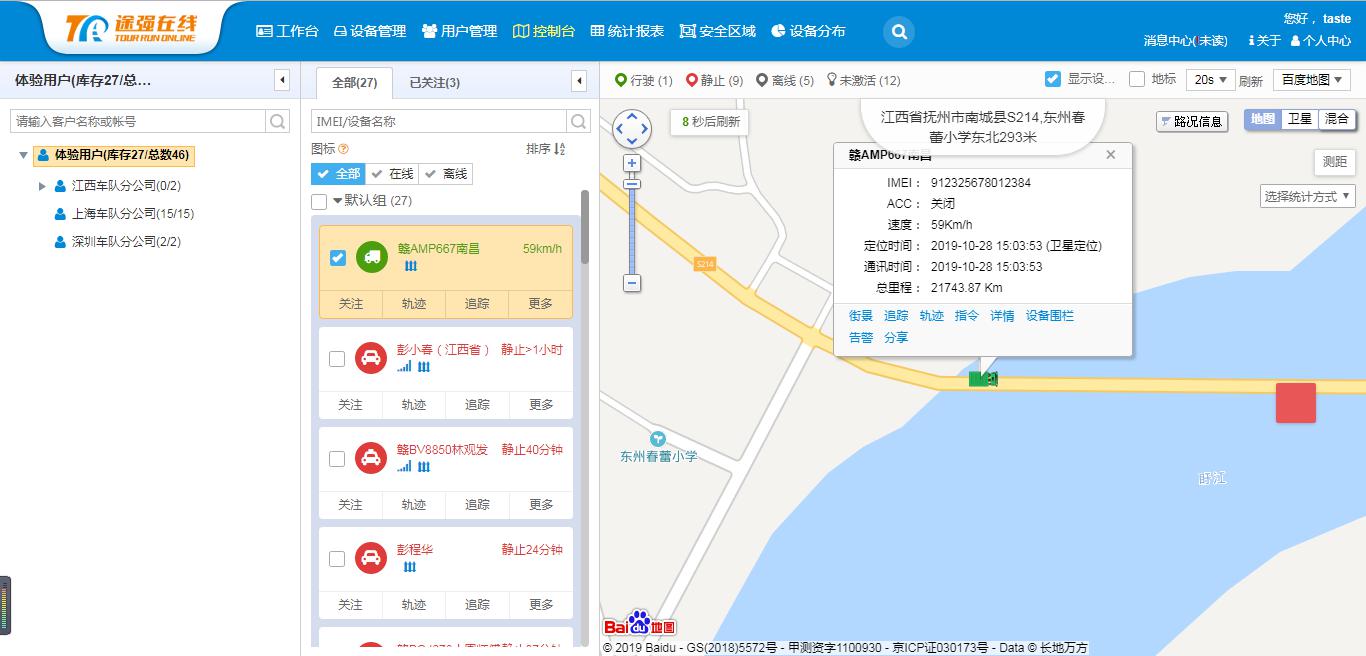The height and width of the screenshot is (656, 1366).
Task: Collapse the 默认组 group triangle
Action: click(338, 201)
